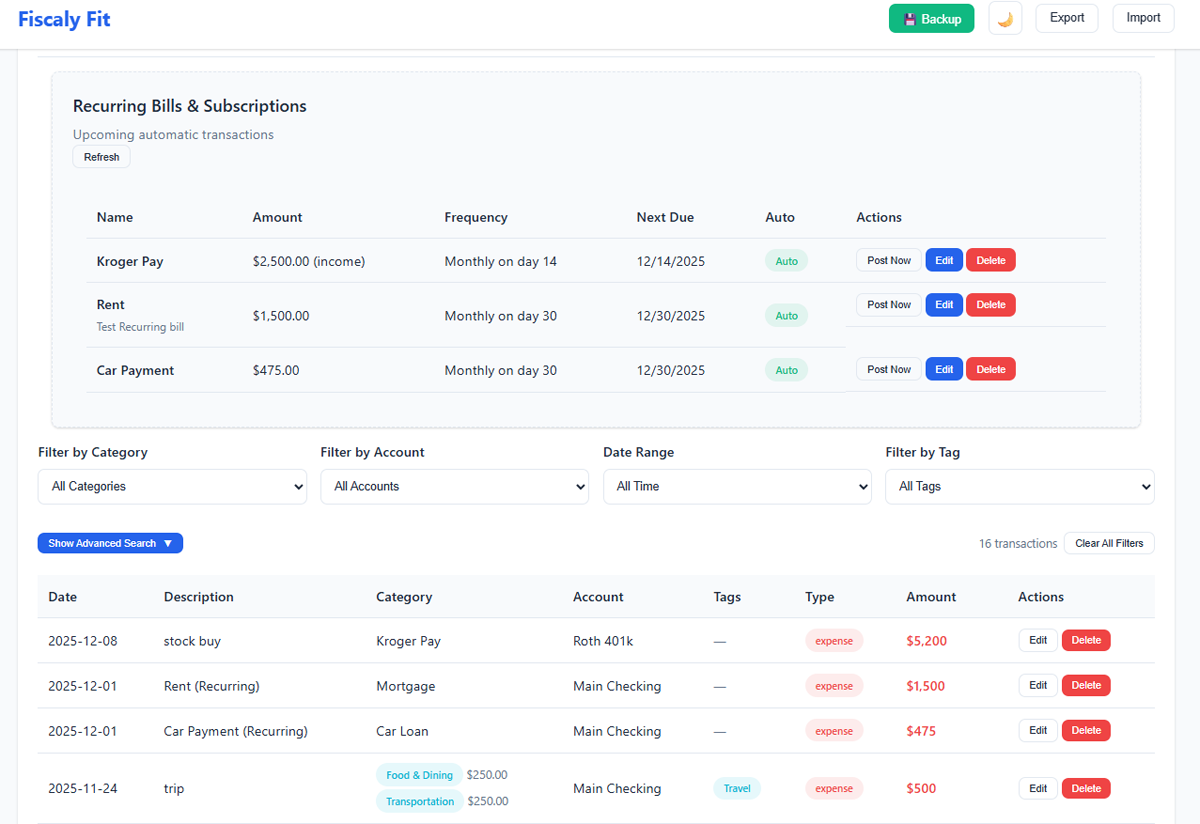The image size is (1200, 824).
Task: Open the Filter by Category dropdown
Action: point(172,486)
